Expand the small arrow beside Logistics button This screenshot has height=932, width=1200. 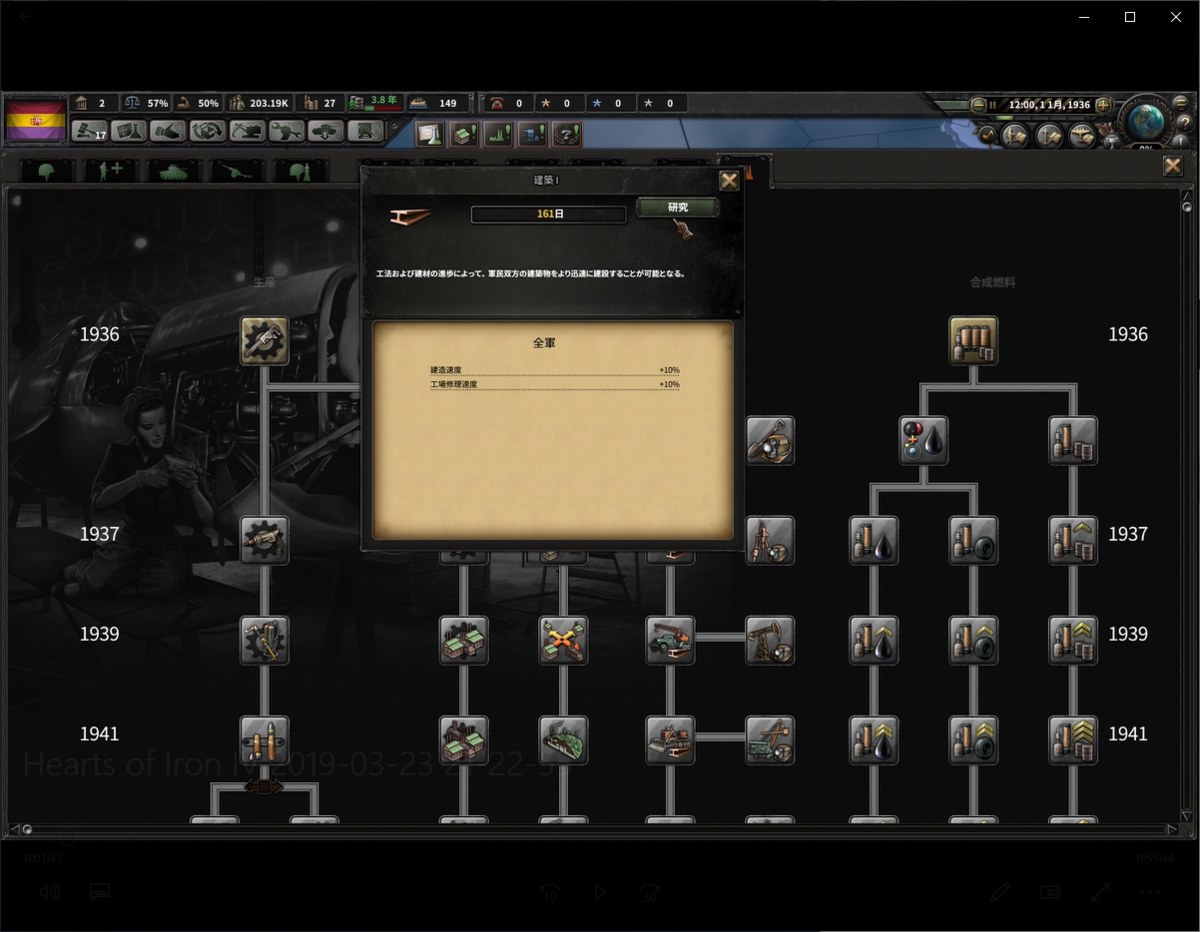(x=392, y=128)
